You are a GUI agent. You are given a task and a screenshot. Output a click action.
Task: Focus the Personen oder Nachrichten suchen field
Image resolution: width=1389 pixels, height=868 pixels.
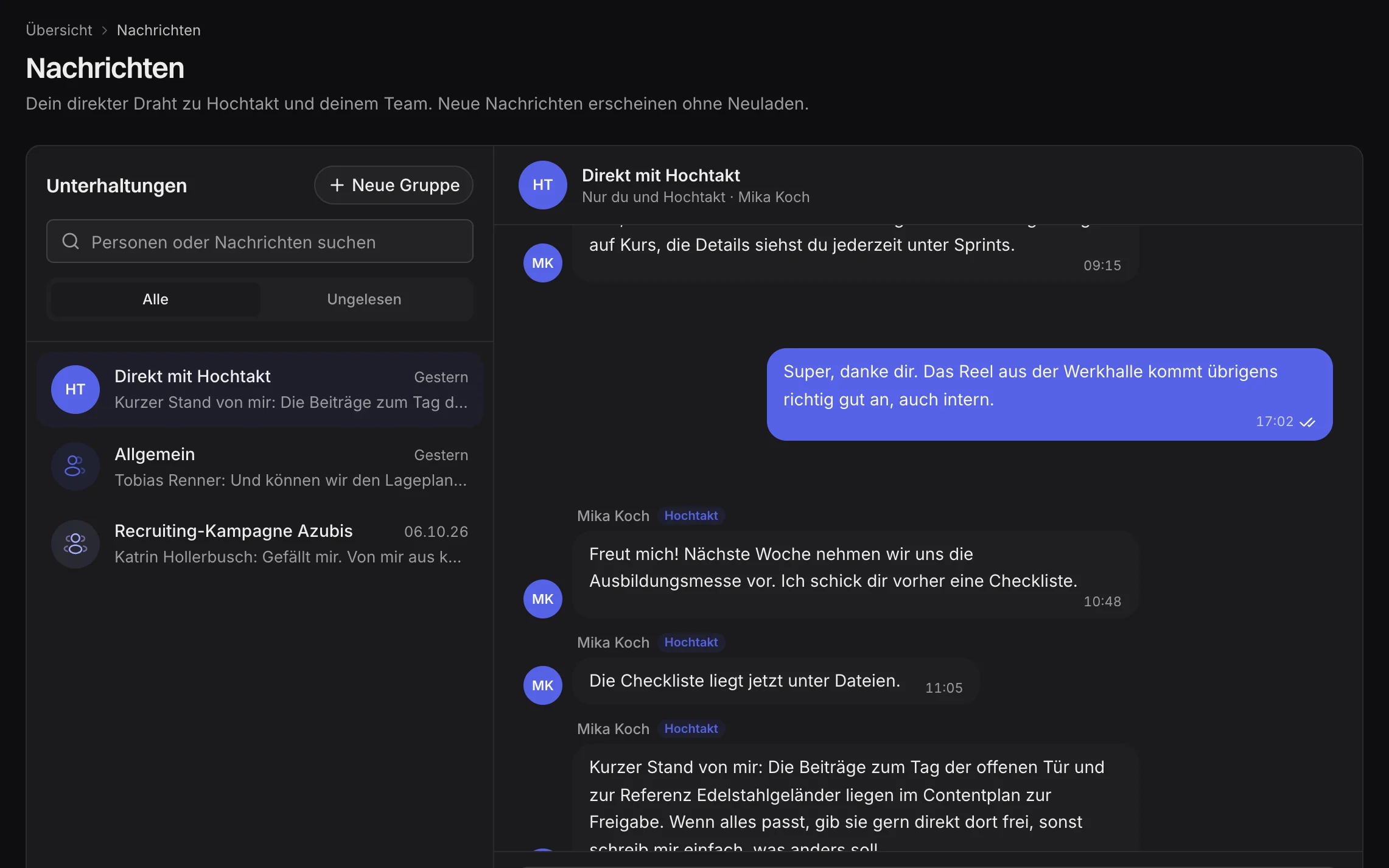(260, 242)
